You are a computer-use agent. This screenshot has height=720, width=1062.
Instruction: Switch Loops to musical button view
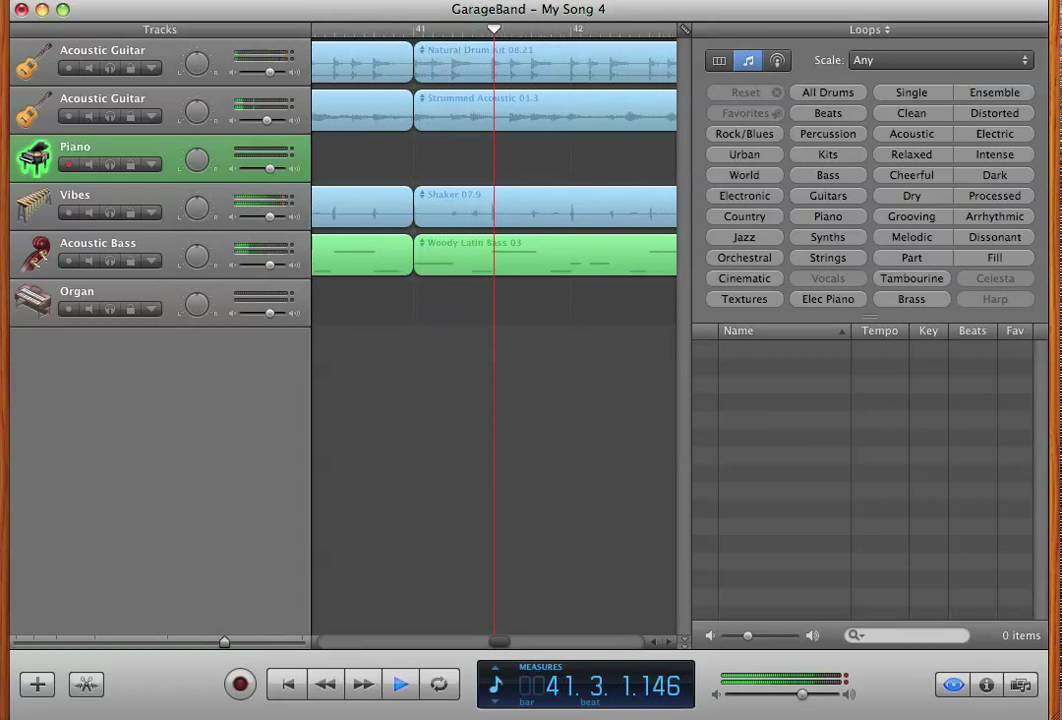coord(748,60)
